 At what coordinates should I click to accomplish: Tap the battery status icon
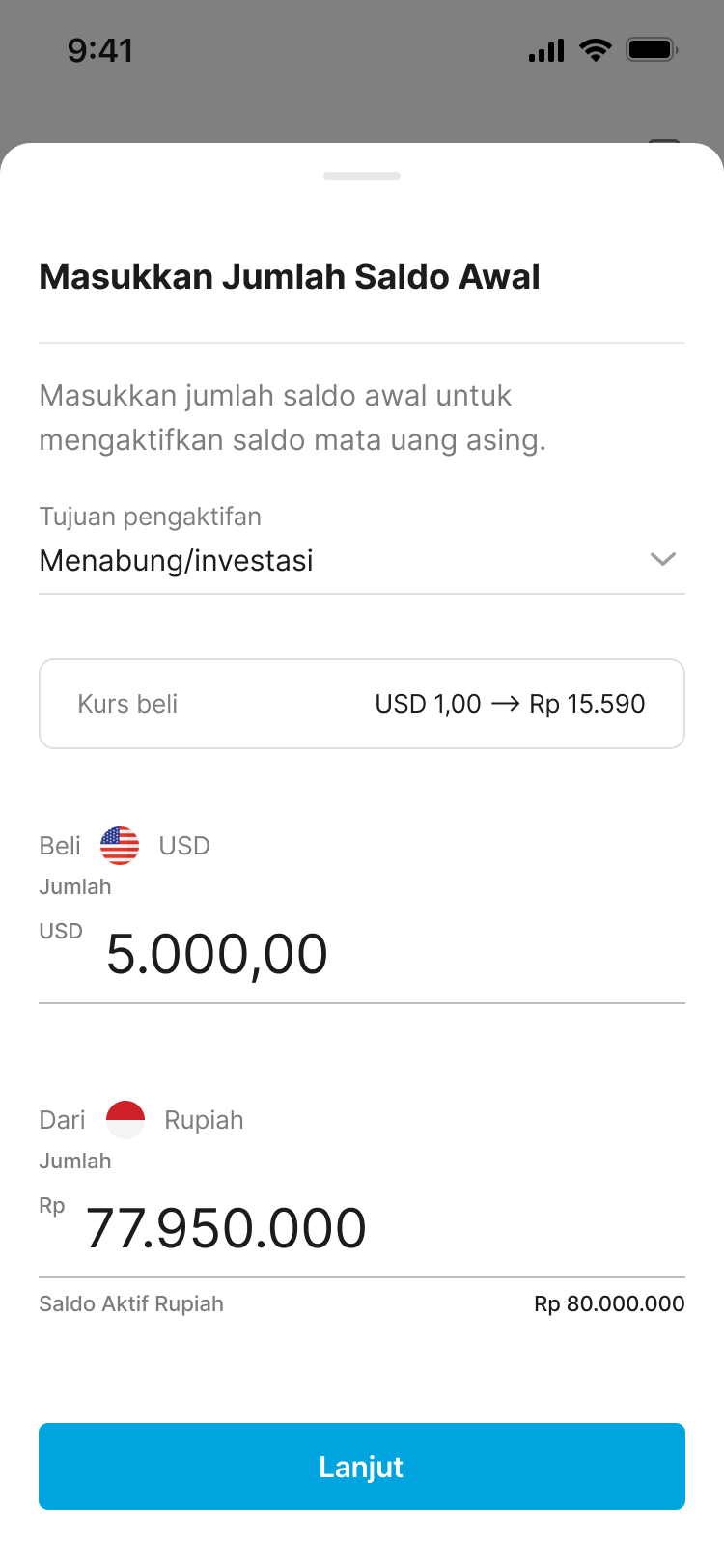[x=652, y=50]
